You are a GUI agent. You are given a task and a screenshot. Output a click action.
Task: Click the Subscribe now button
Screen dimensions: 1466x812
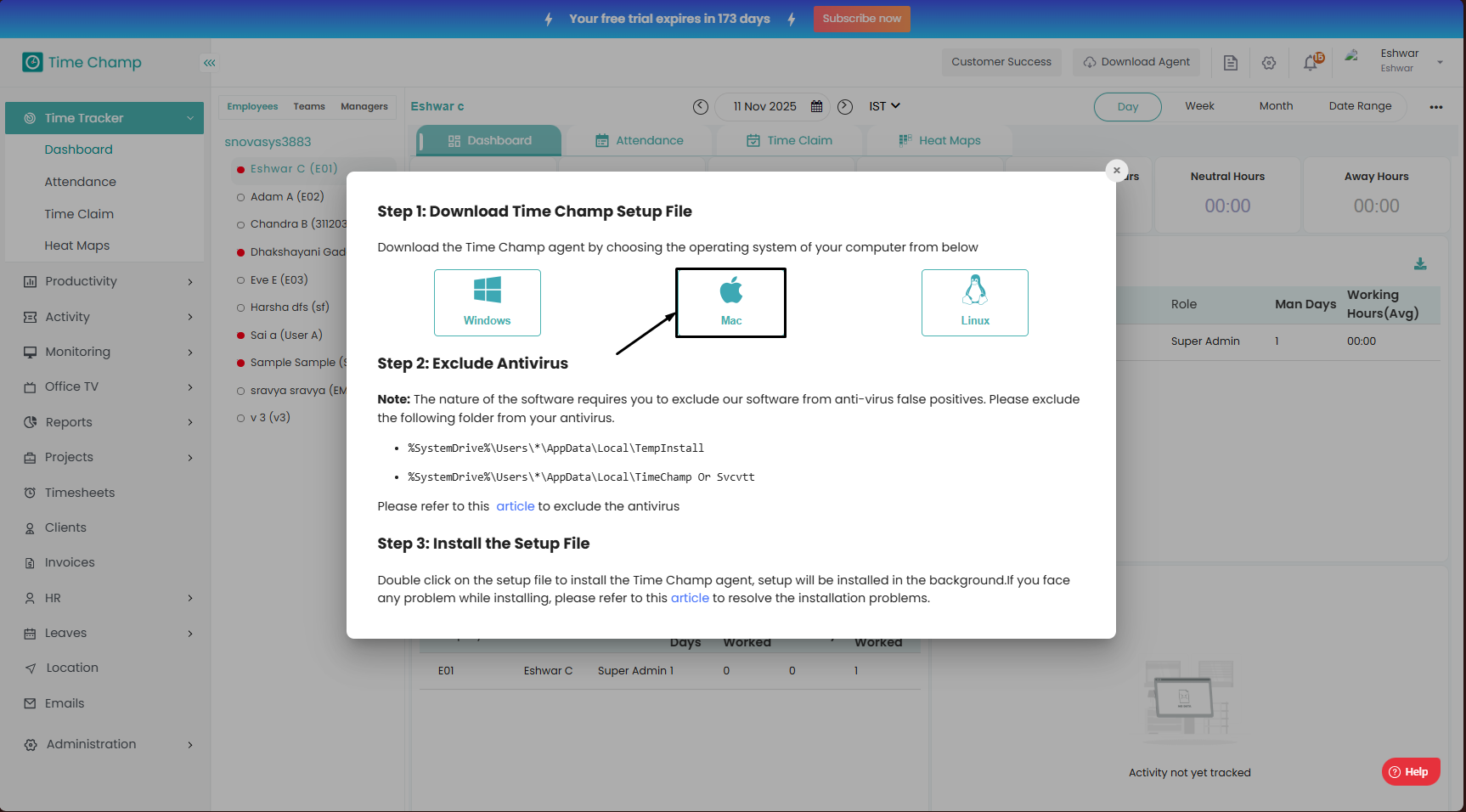(x=861, y=19)
